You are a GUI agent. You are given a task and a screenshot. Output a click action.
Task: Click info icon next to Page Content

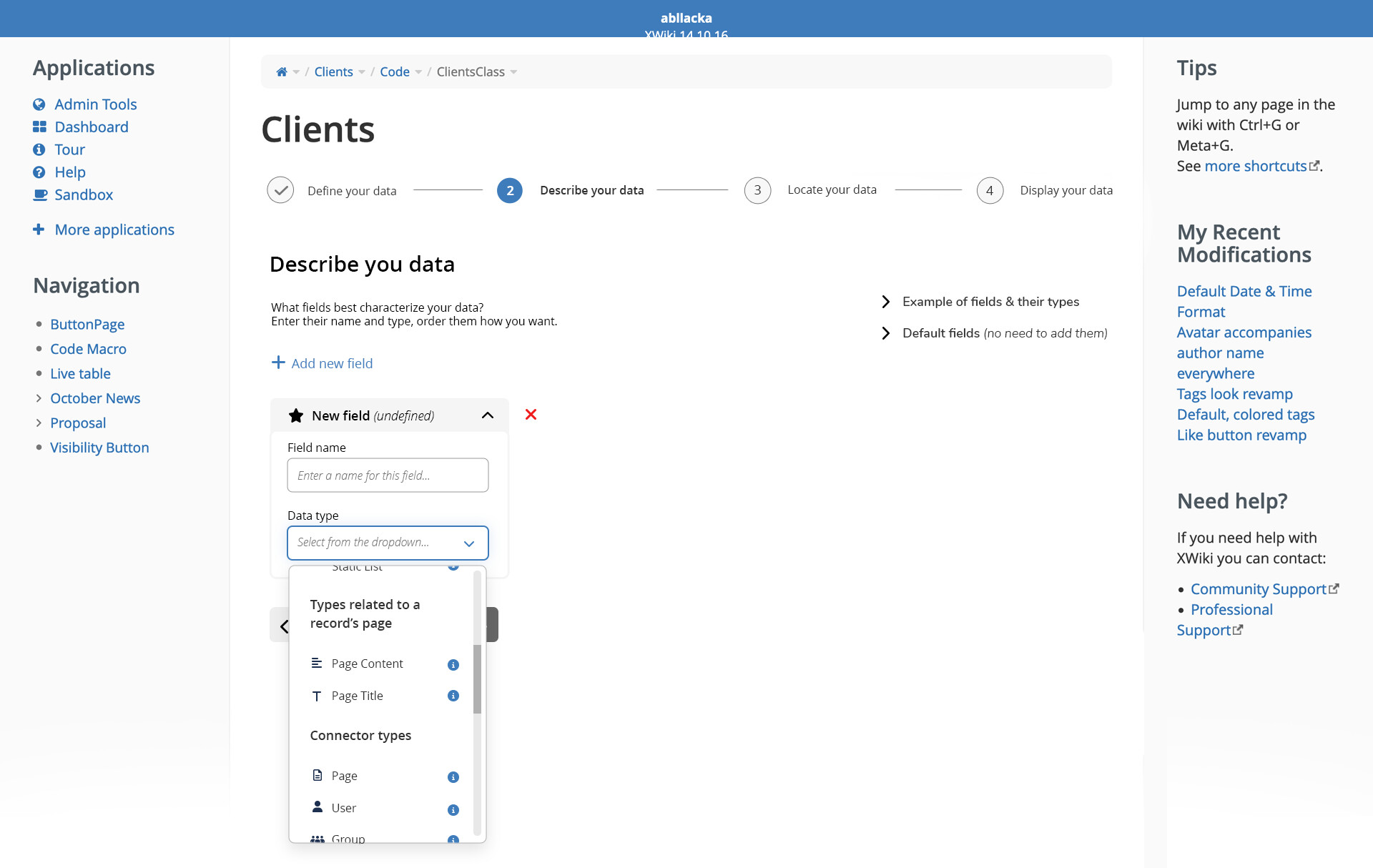453,665
